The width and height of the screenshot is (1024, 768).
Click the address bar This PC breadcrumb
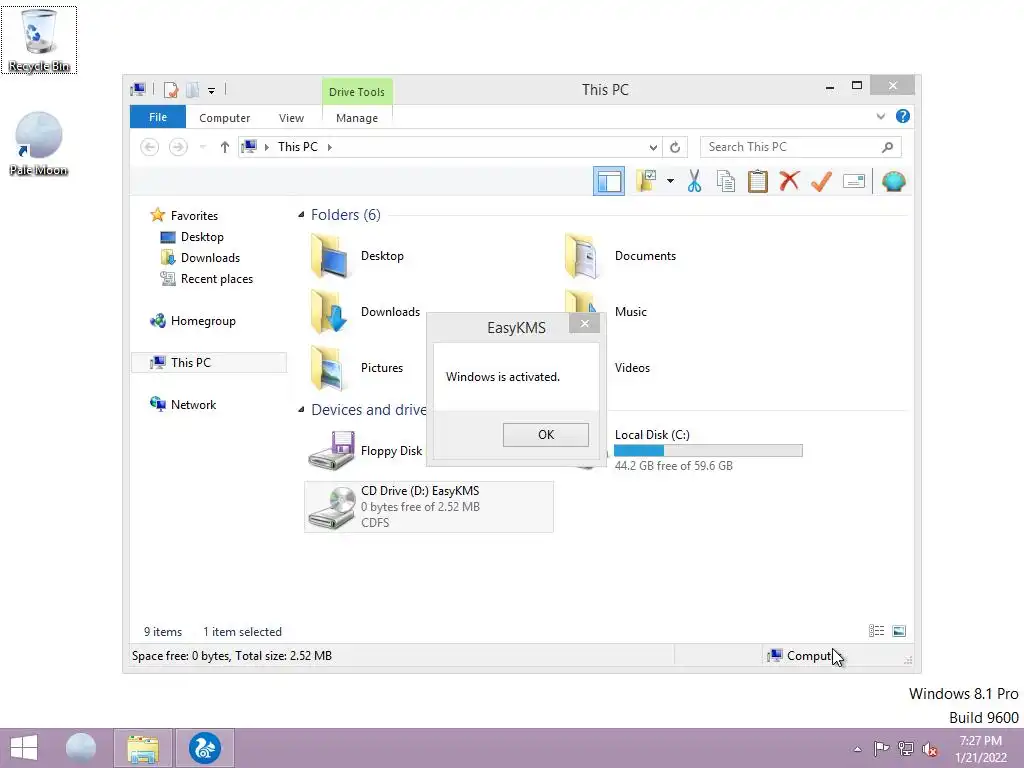pos(298,147)
